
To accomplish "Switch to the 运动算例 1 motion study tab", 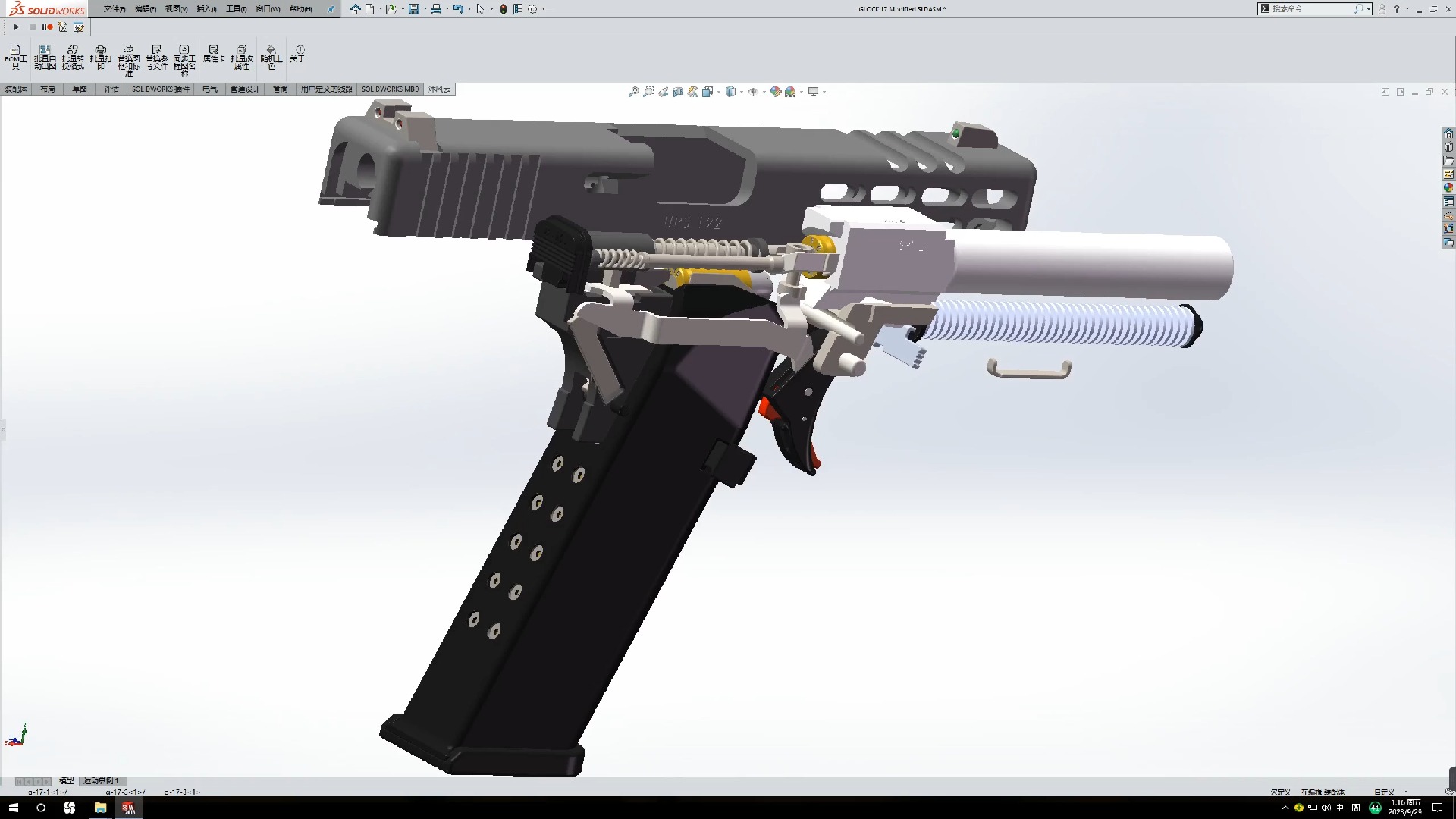I will click(101, 781).
